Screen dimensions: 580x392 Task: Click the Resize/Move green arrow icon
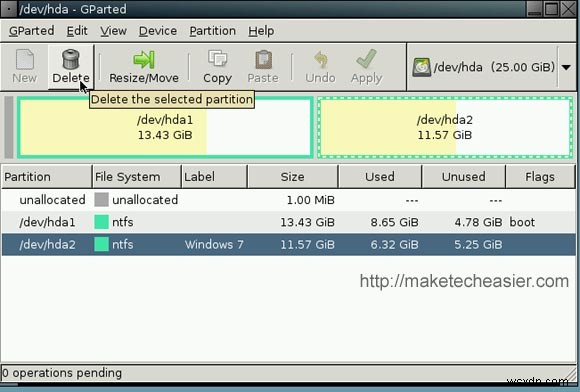point(144,60)
